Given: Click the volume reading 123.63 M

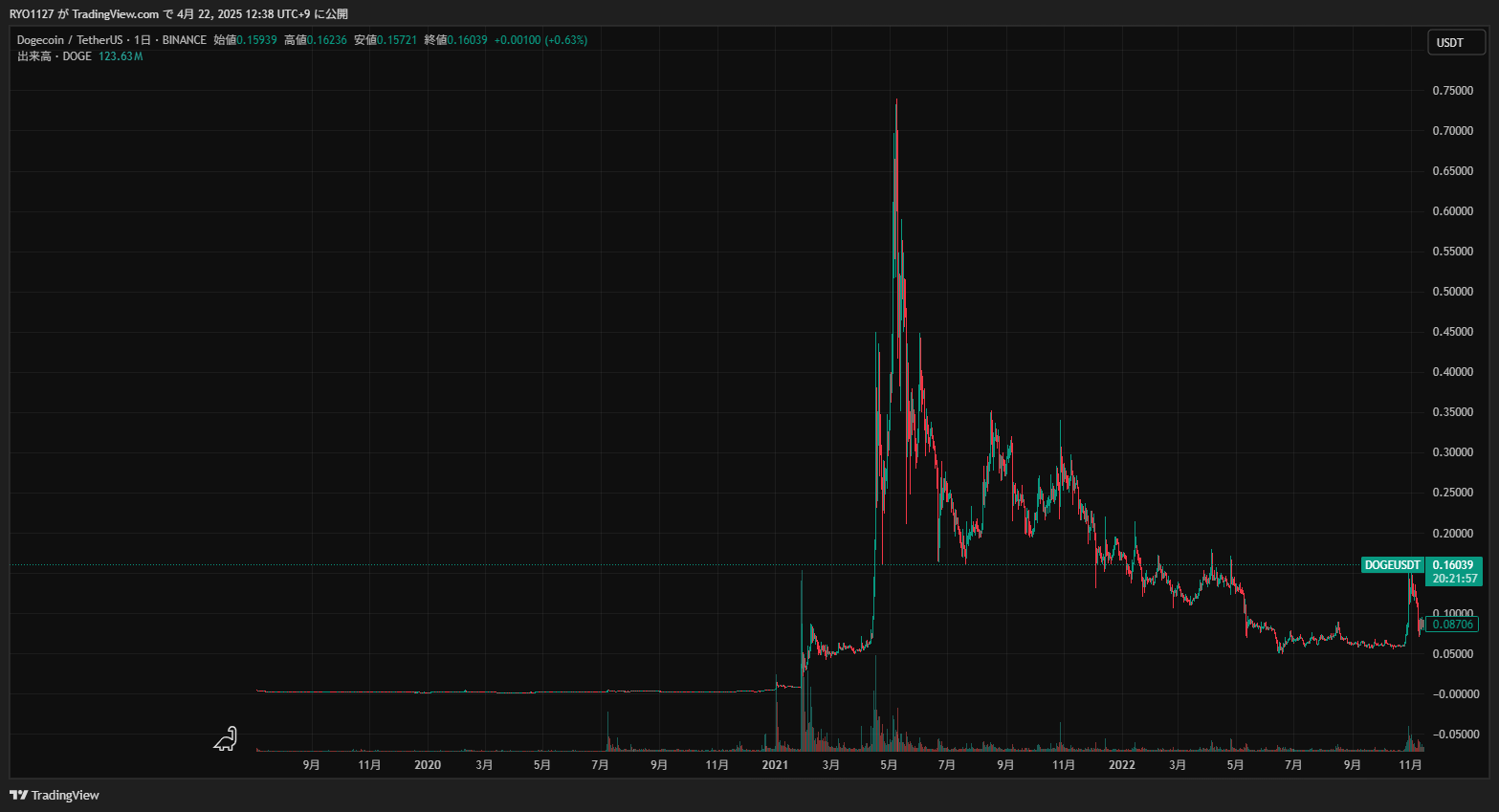Looking at the screenshot, I should click(x=121, y=56).
